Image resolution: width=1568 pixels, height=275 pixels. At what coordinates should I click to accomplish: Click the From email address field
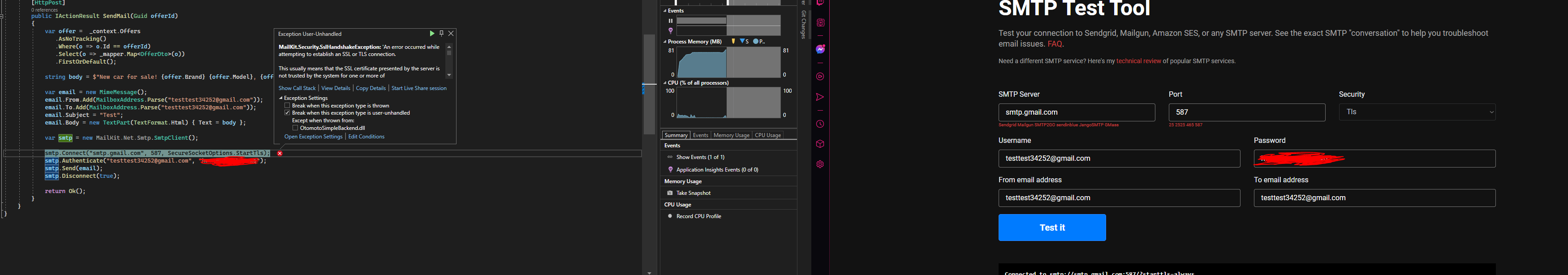[x=1119, y=198]
